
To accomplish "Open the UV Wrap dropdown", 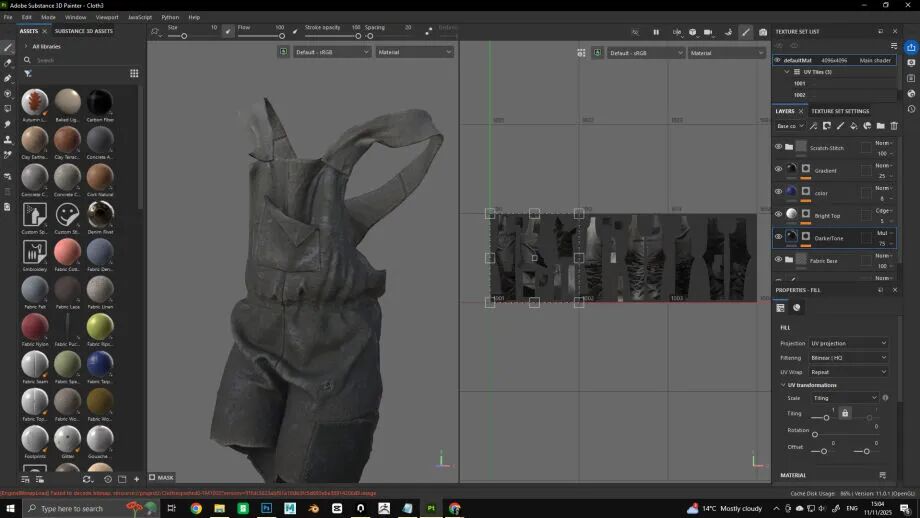I will [x=848, y=372].
